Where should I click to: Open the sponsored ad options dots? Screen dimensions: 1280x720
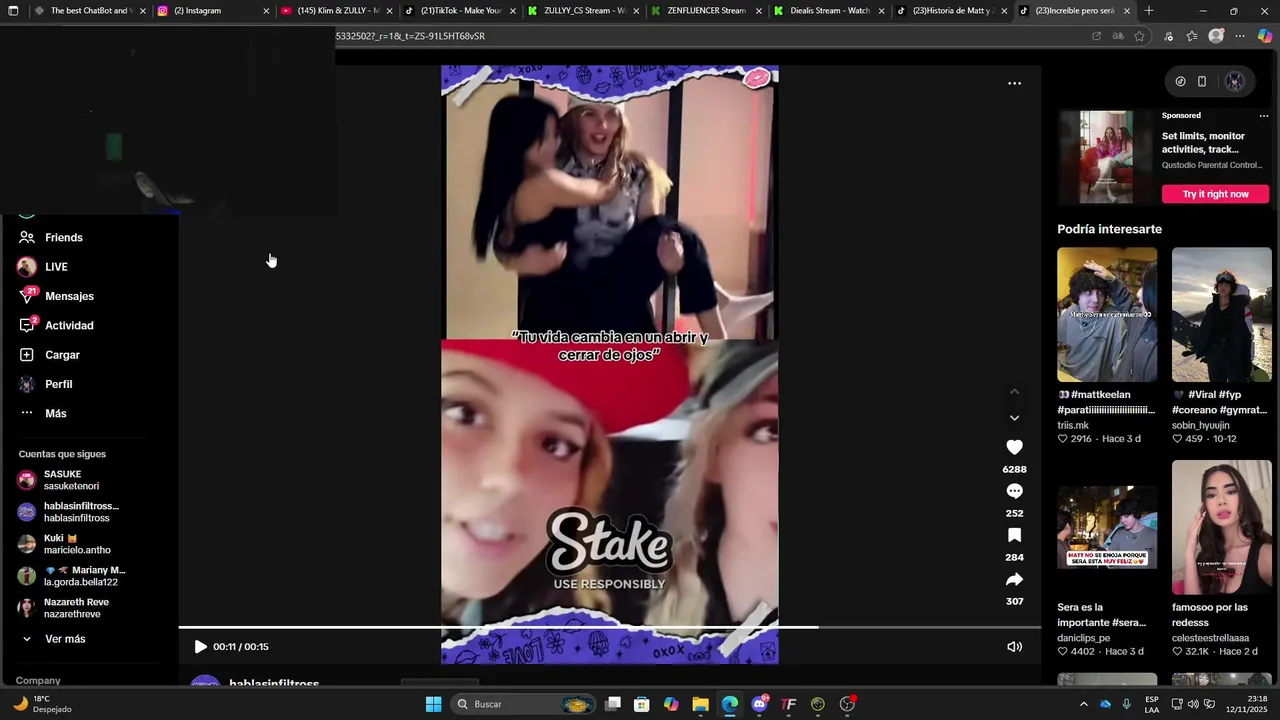point(1263,116)
